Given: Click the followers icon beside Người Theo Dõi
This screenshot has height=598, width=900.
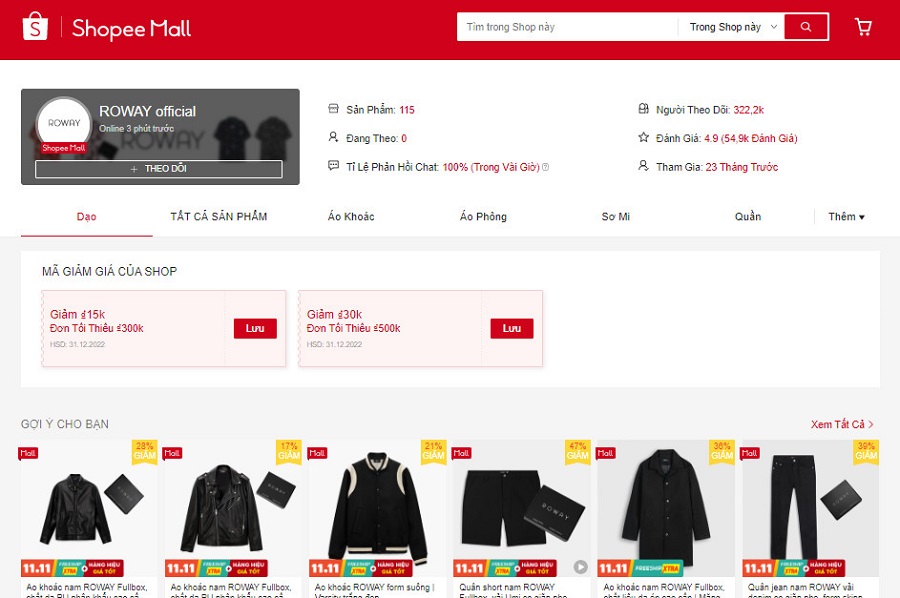Looking at the screenshot, I should [643, 108].
